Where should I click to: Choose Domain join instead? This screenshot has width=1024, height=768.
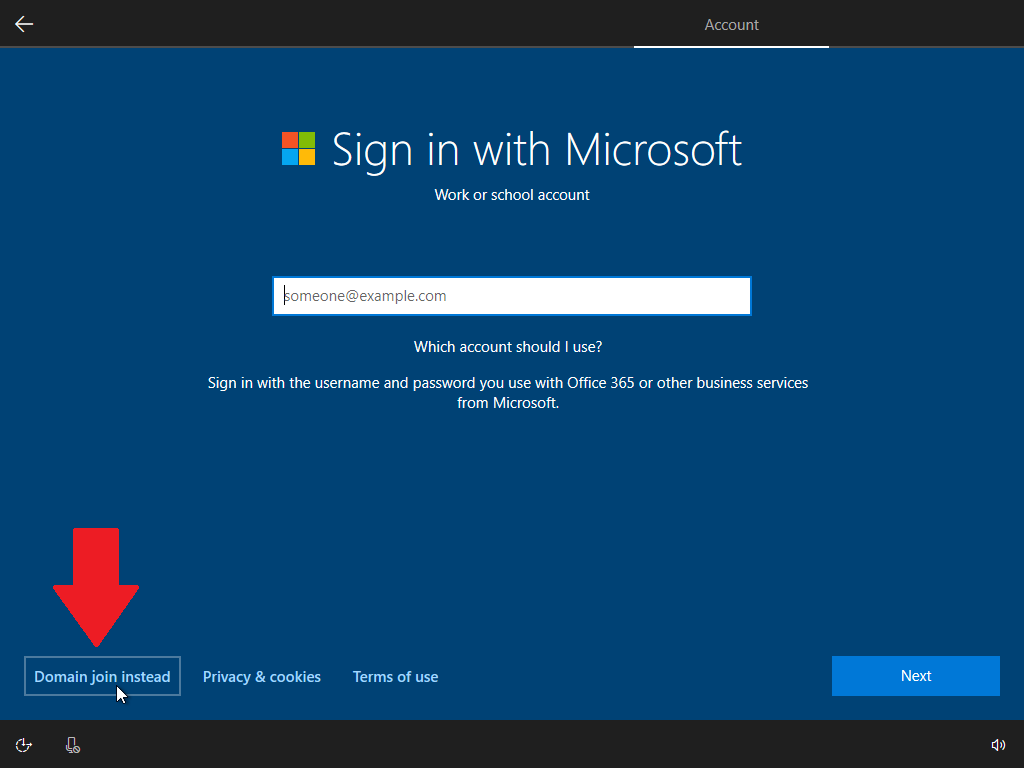tap(103, 676)
